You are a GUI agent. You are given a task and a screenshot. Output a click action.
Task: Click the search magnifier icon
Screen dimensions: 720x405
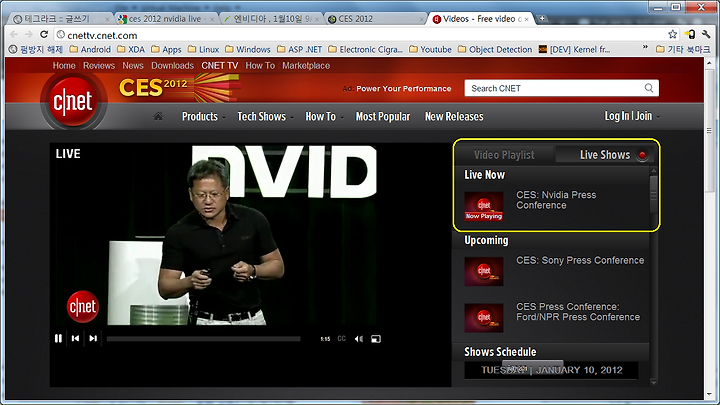[x=649, y=88]
